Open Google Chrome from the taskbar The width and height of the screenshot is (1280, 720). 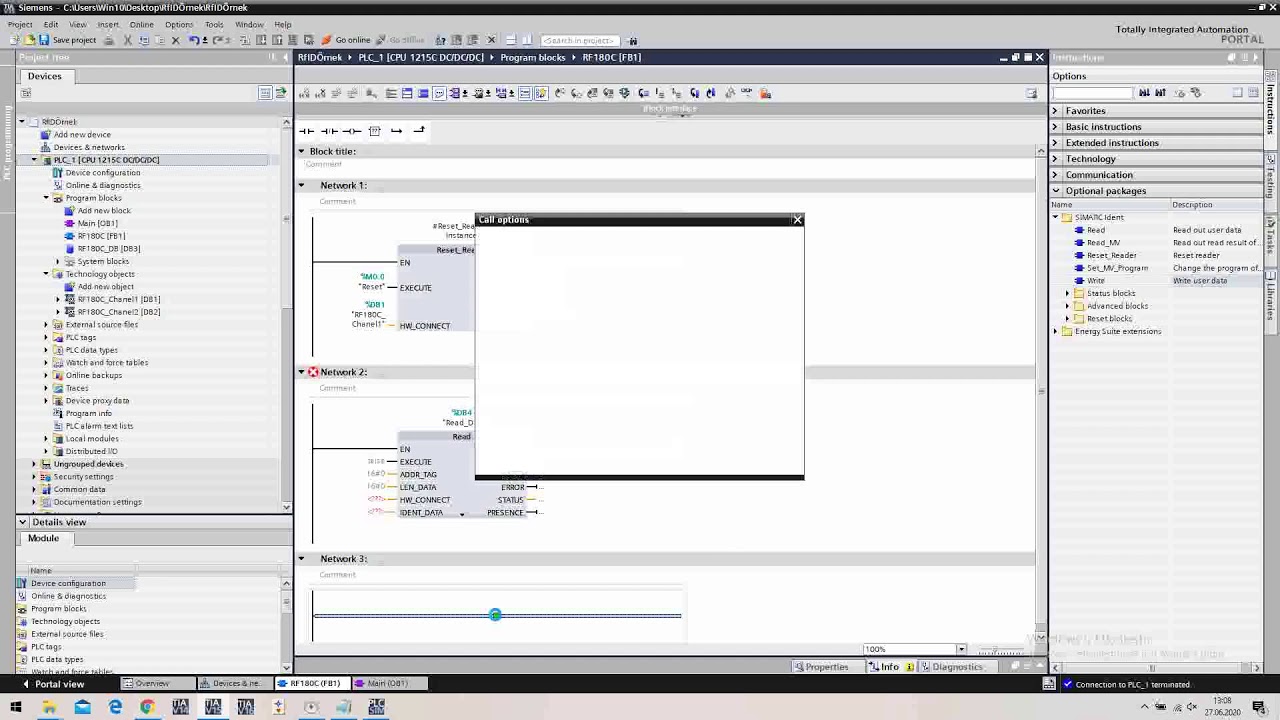(147, 707)
